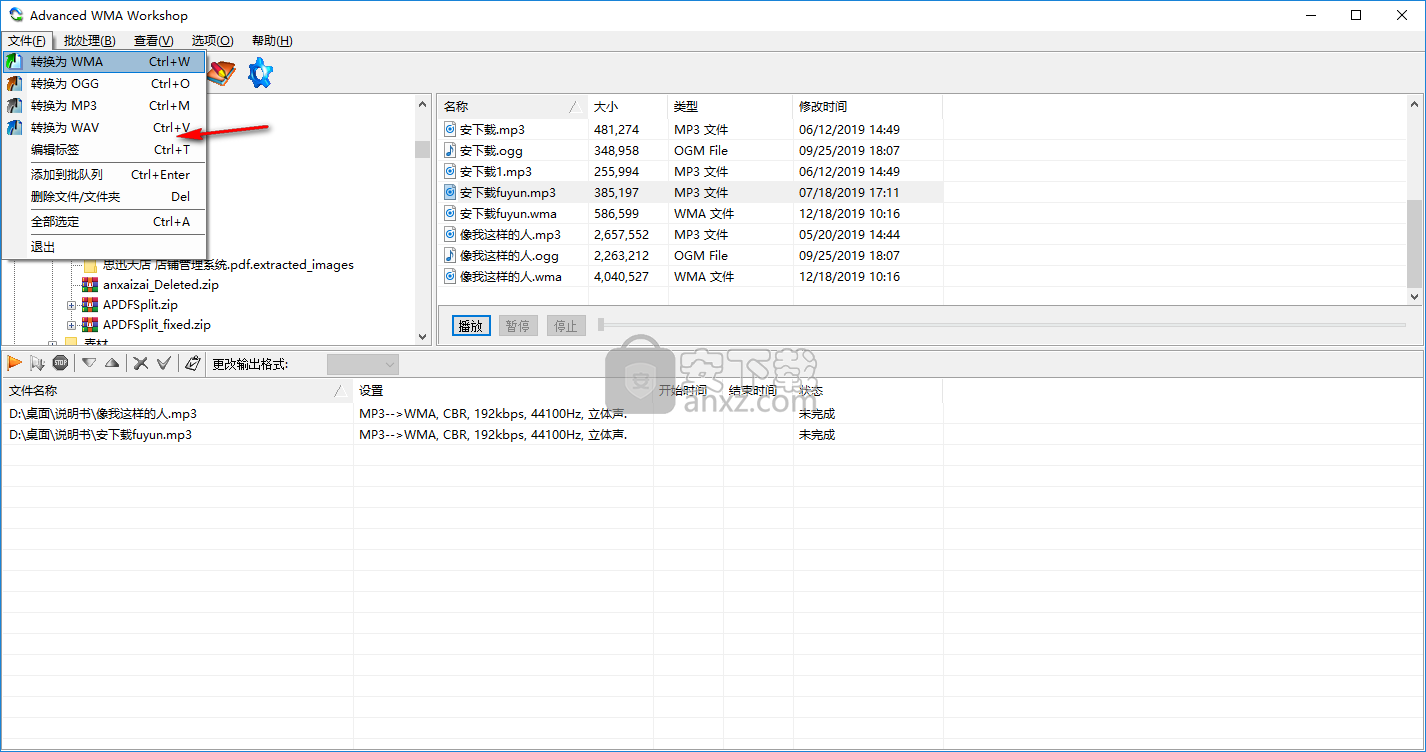Image resolution: width=1426 pixels, height=752 pixels.
Task: Choose 删除文件/文件夹 menu item
Action: point(104,197)
